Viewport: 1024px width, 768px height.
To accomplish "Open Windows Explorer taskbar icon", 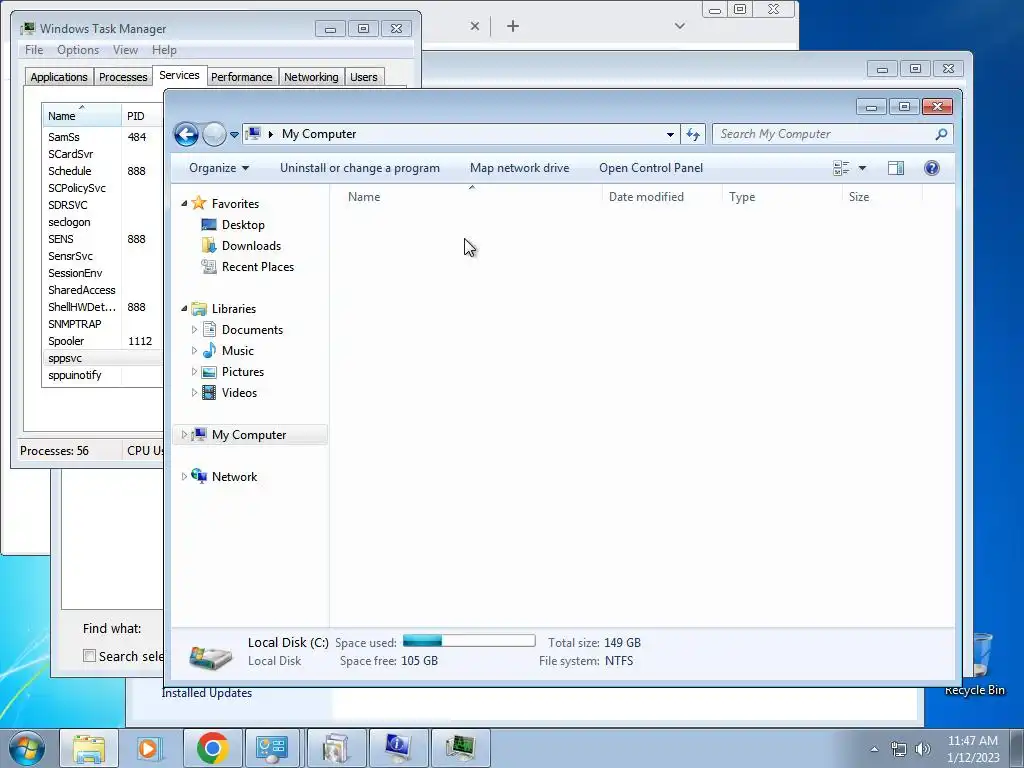I will pos(89,748).
